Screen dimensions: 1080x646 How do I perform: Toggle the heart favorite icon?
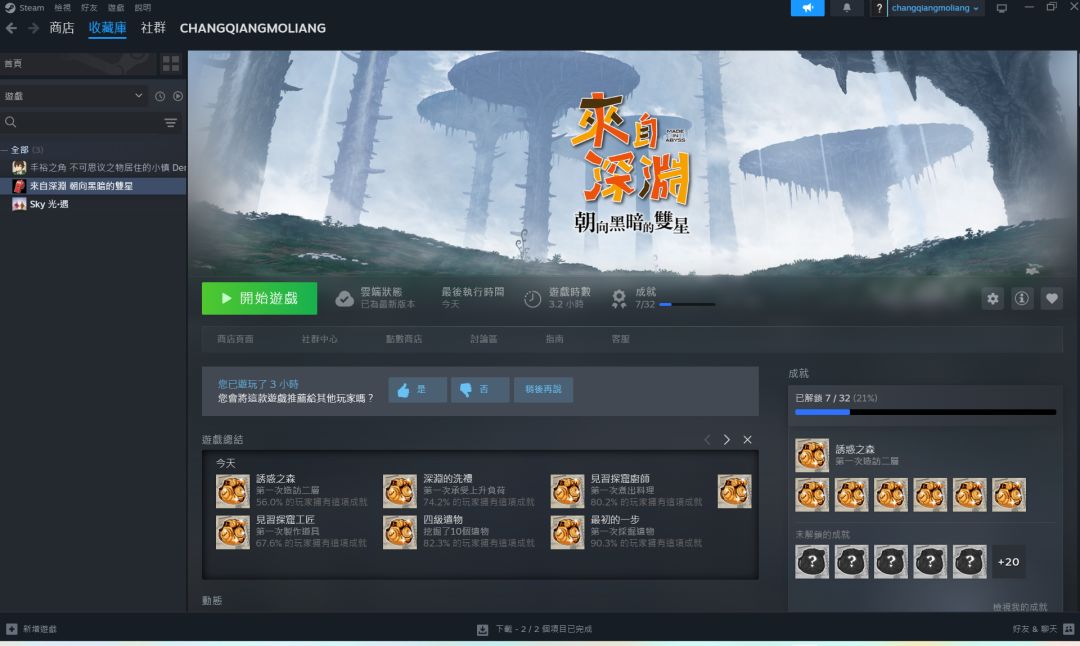pos(1052,298)
